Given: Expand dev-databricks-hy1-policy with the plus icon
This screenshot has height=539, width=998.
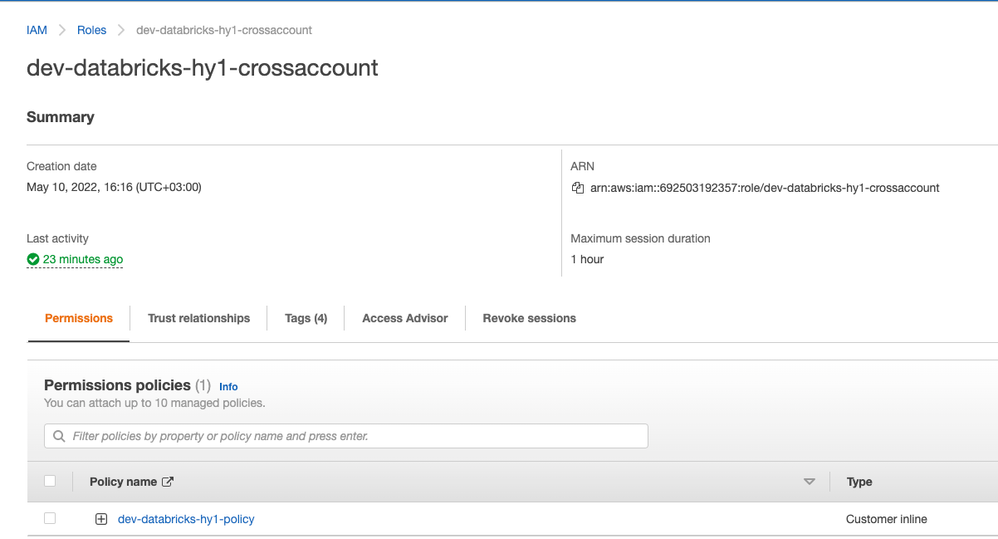Looking at the screenshot, I should [x=101, y=519].
